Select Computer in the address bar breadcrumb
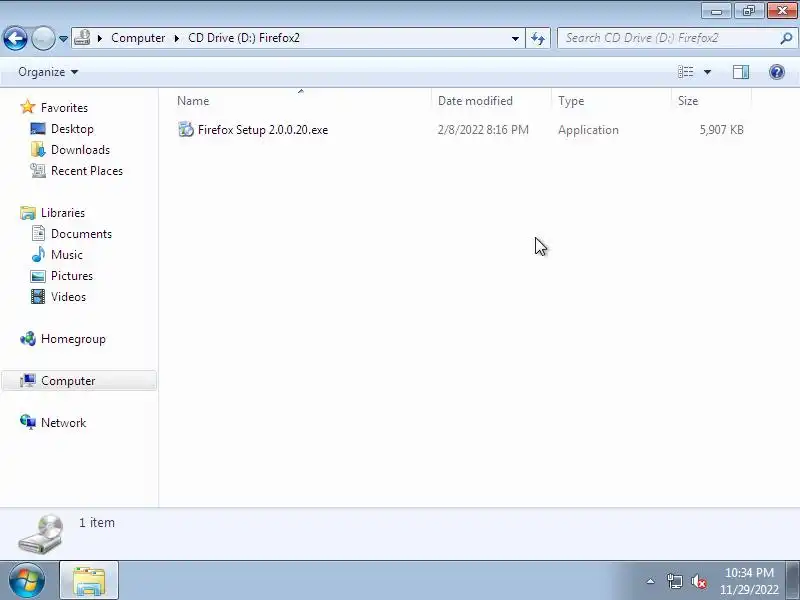The height and width of the screenshot is (600, 800). pyautogui.click(x=138, y=38)
